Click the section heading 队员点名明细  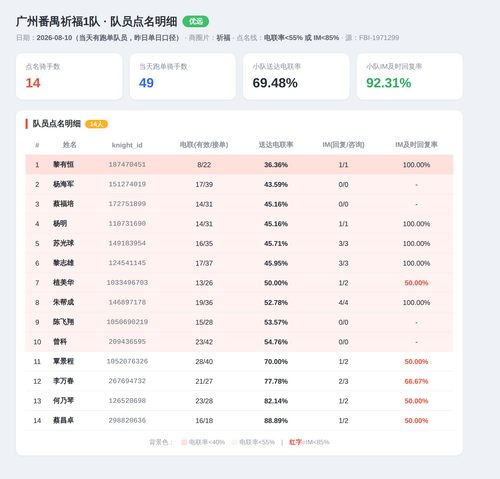pyautogui.click(x=57, y=124)
